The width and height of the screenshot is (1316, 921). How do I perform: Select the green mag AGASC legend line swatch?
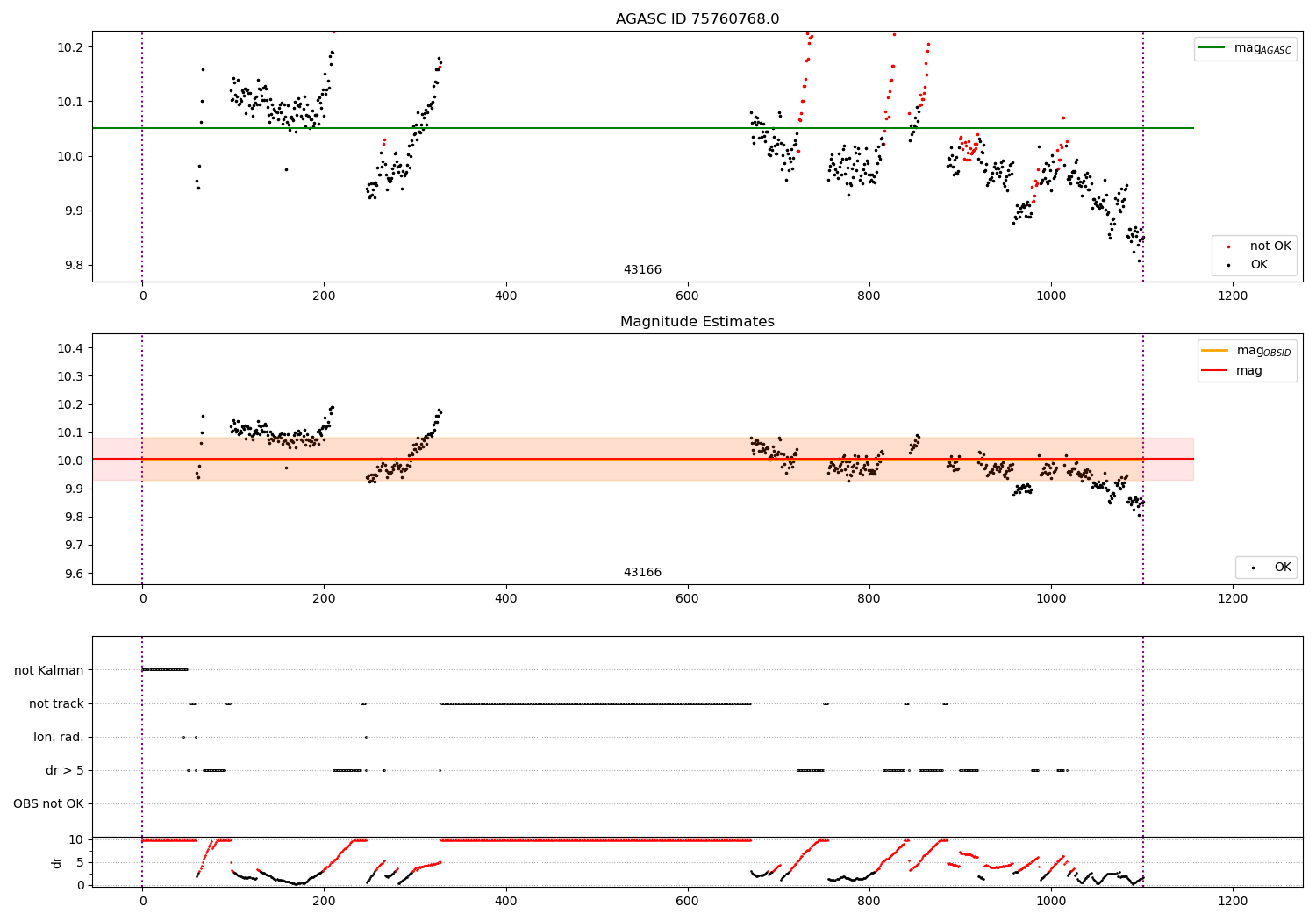click(1212, 48)
